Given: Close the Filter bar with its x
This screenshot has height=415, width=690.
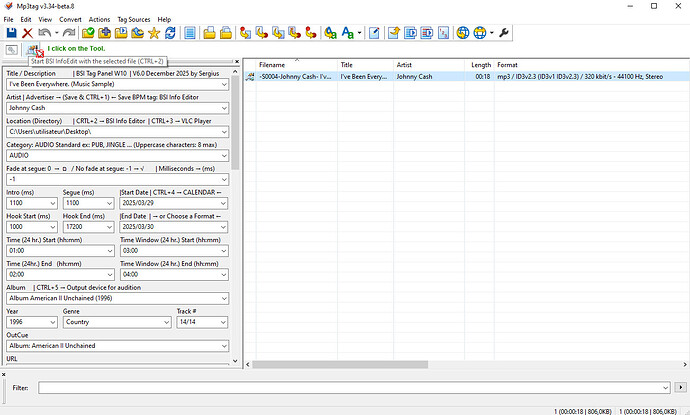Looking at the screenshot, I should coord(4,374).
